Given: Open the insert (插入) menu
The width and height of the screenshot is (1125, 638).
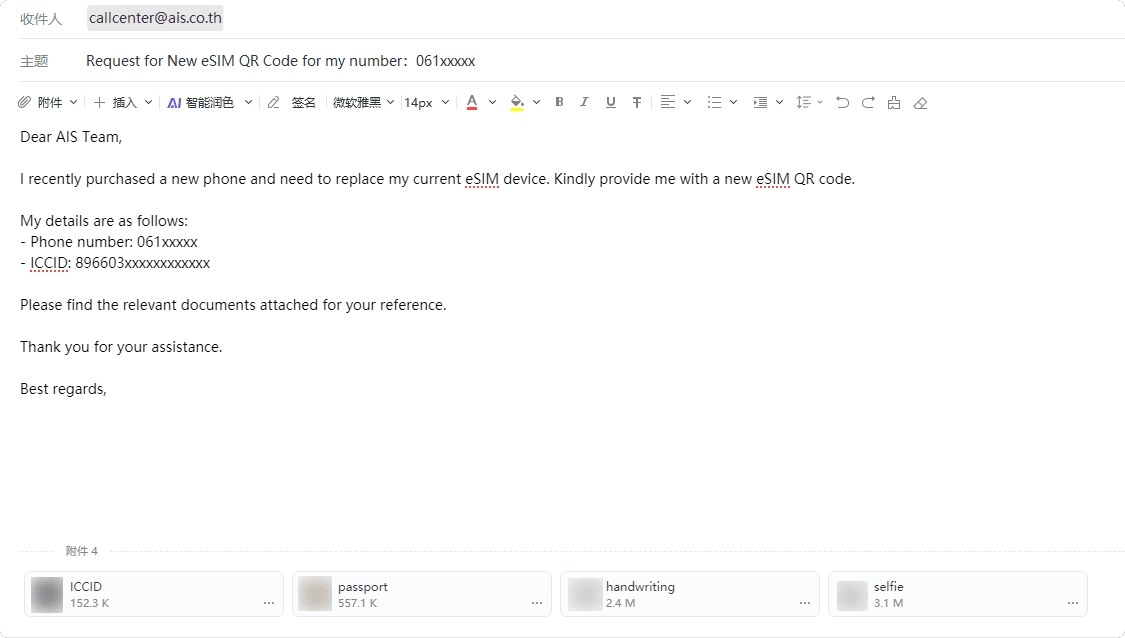Looking at the screenshot, I should click(x=123, y=102).
